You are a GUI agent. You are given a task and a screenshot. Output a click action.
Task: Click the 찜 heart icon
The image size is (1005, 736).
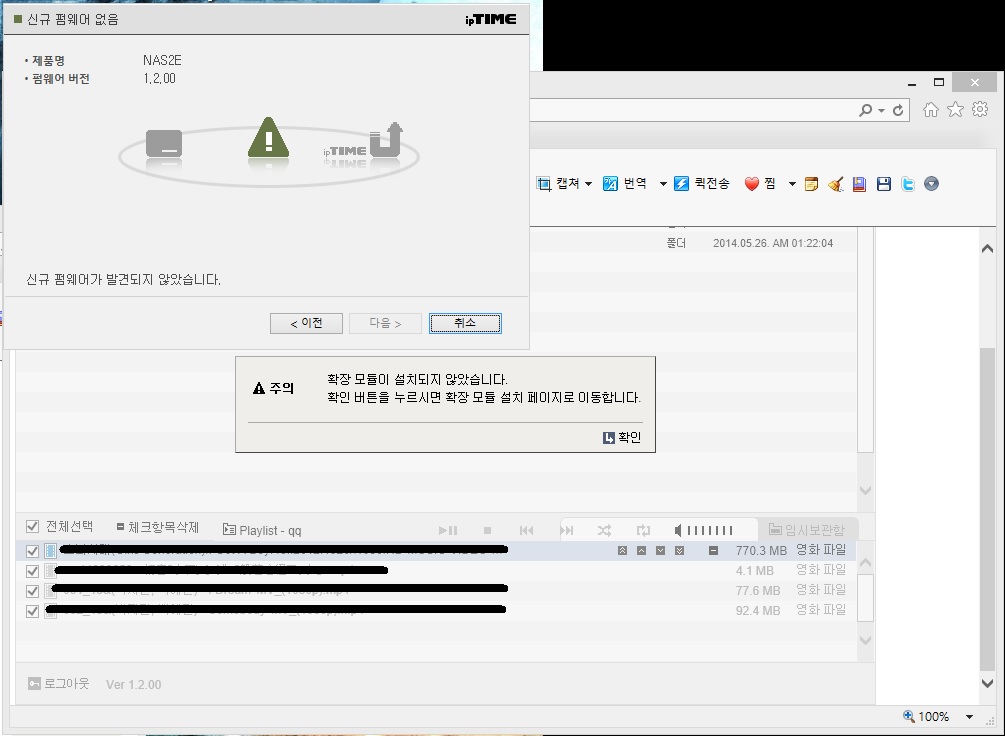[751, 184]
